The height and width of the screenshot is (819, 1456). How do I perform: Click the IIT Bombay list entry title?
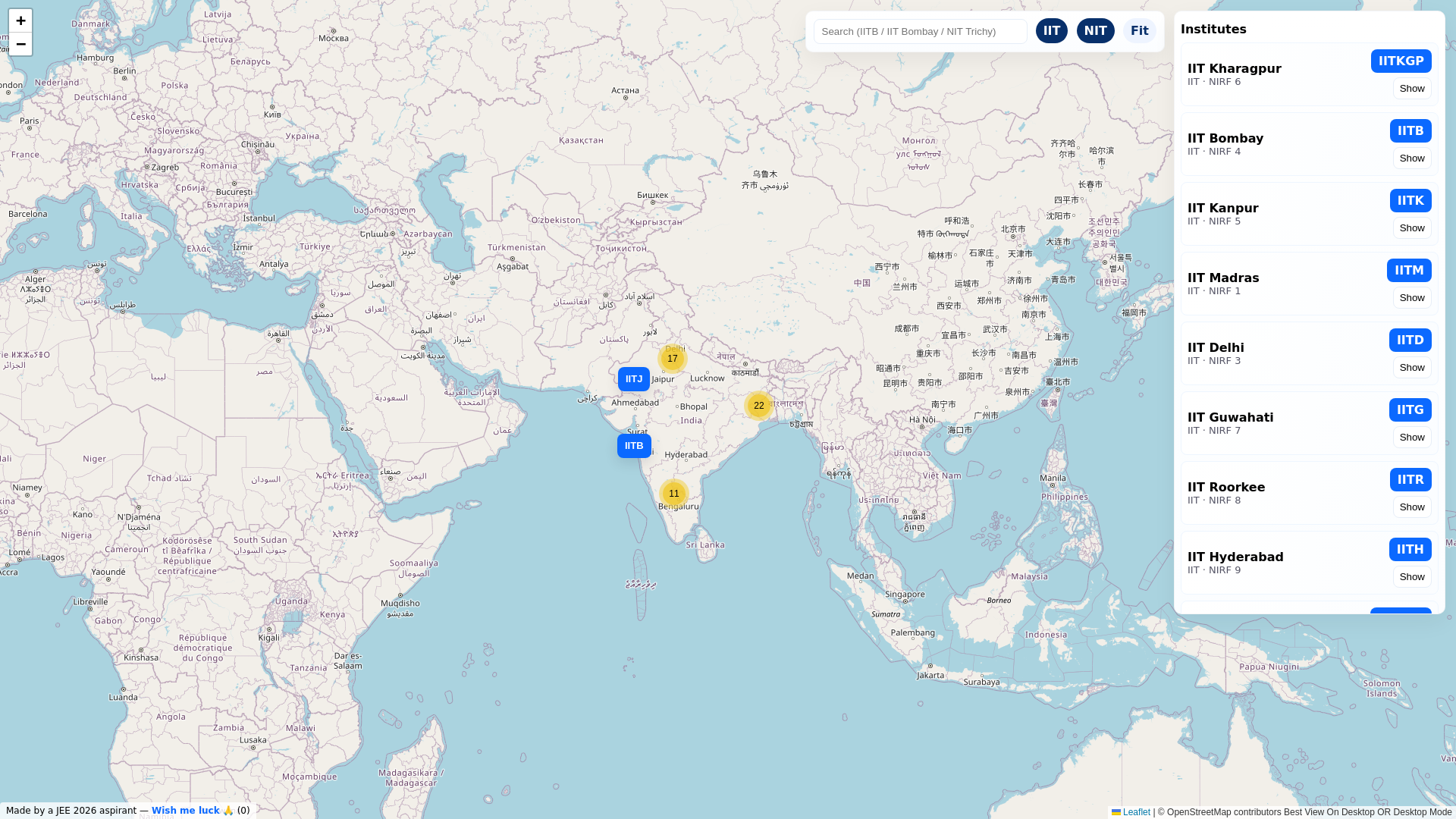1225,139
